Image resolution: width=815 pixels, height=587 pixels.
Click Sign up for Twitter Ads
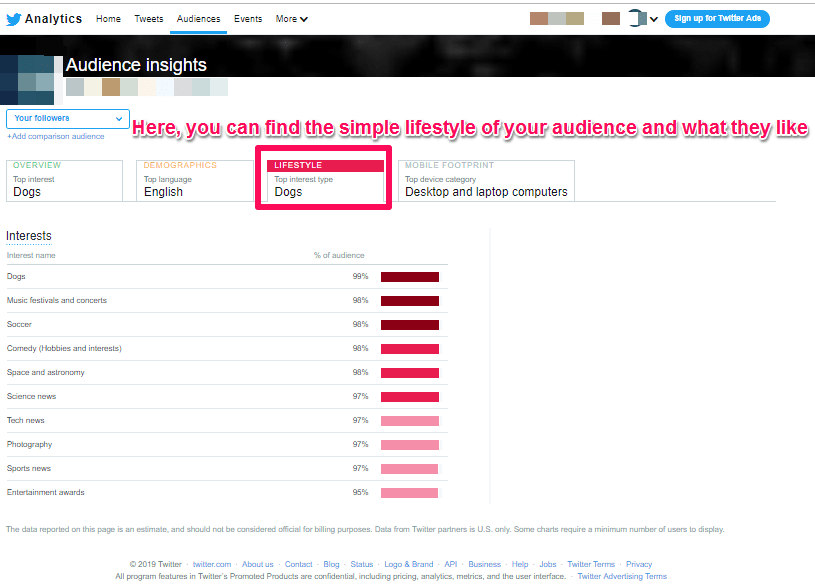(717, 19)
